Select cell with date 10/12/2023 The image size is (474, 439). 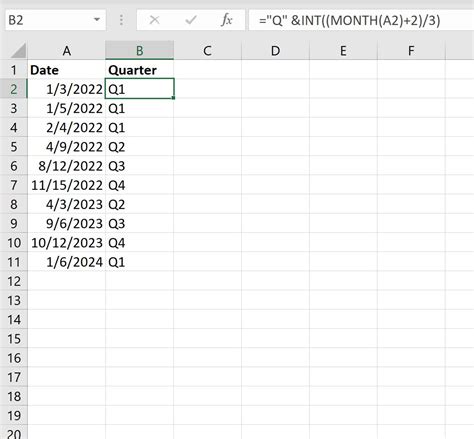(x=67, y=243)
